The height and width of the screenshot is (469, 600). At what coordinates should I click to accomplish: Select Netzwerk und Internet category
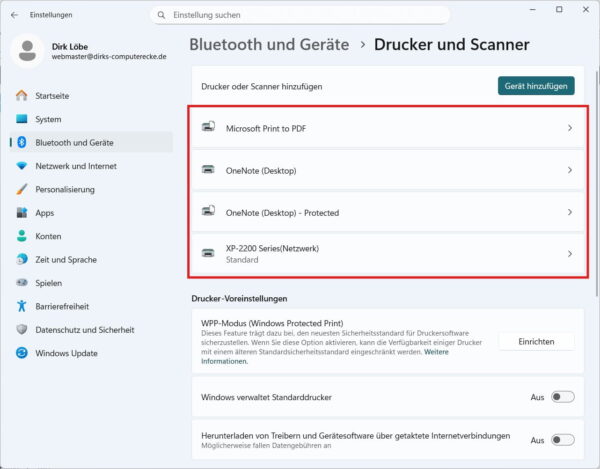point(91,166)
